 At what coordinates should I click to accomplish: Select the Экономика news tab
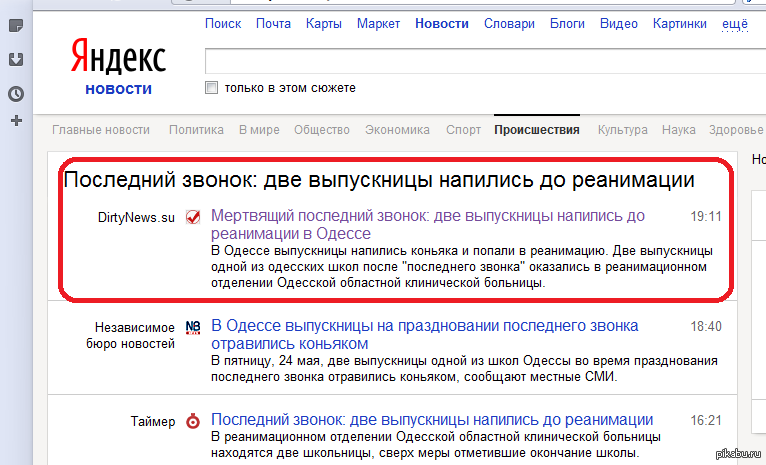pyautogui.click(x=397, y=129)
